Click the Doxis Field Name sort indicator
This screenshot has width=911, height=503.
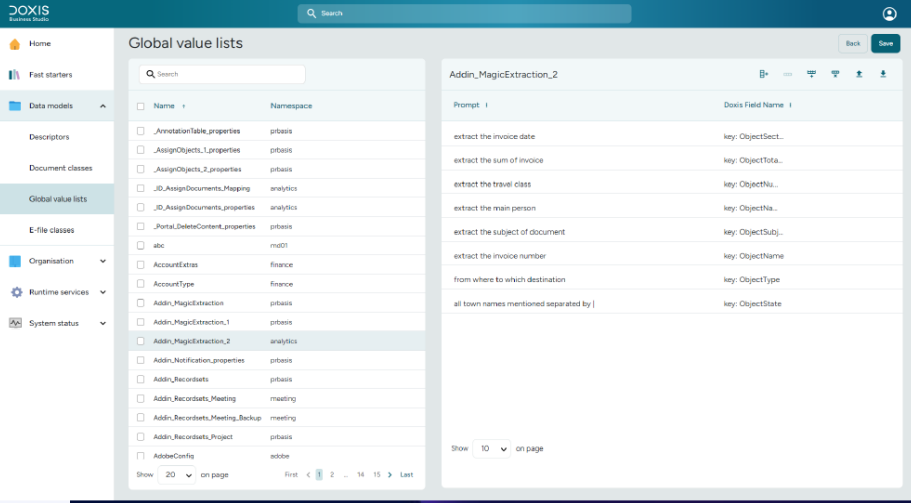coord(790,105)
